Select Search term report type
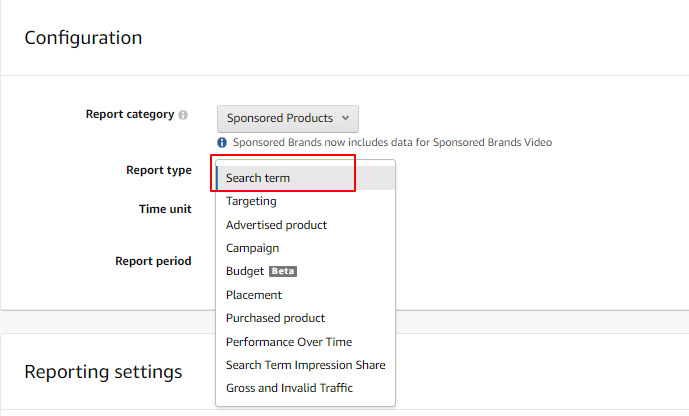The width and height of the screenshot is (689, 416). coord(306,178)
